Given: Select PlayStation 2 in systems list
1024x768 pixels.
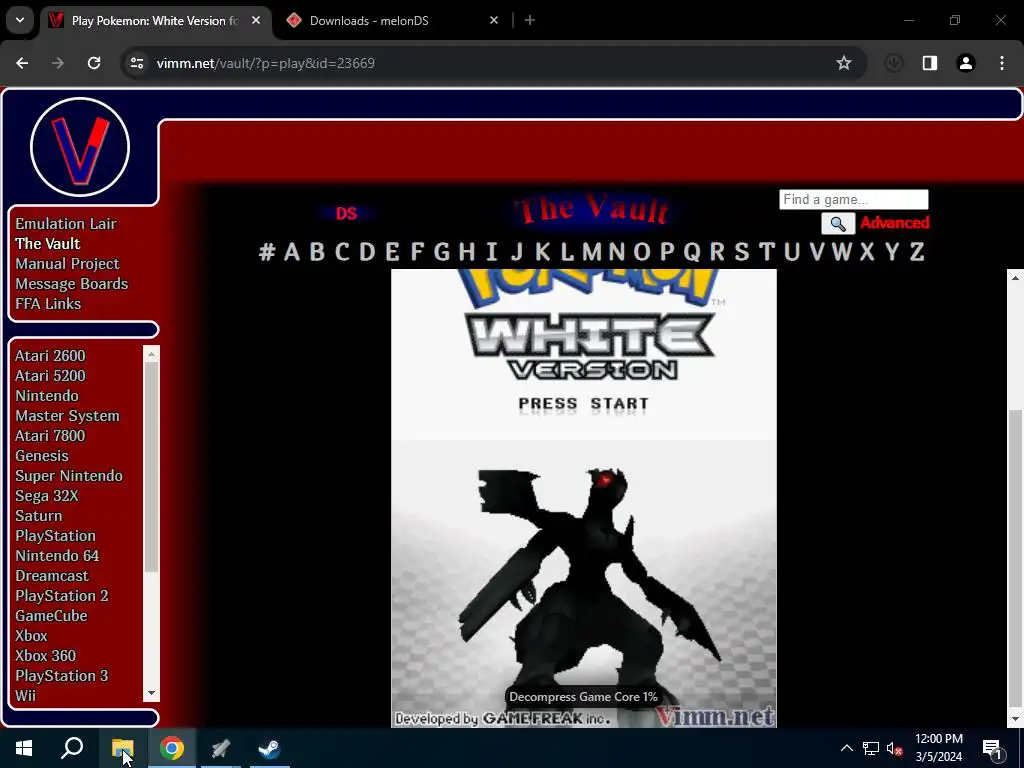Looking at the screenshot, I should click(x=61, y=596).
